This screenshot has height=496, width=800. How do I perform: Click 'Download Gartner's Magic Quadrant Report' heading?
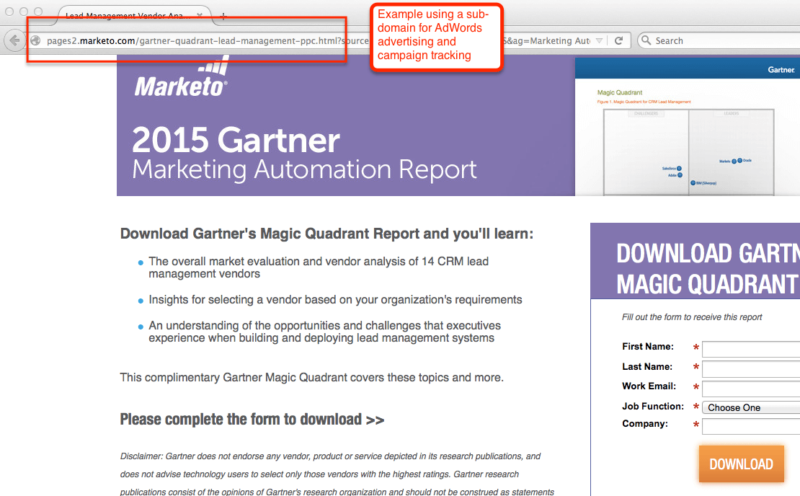tap(327, 234)
